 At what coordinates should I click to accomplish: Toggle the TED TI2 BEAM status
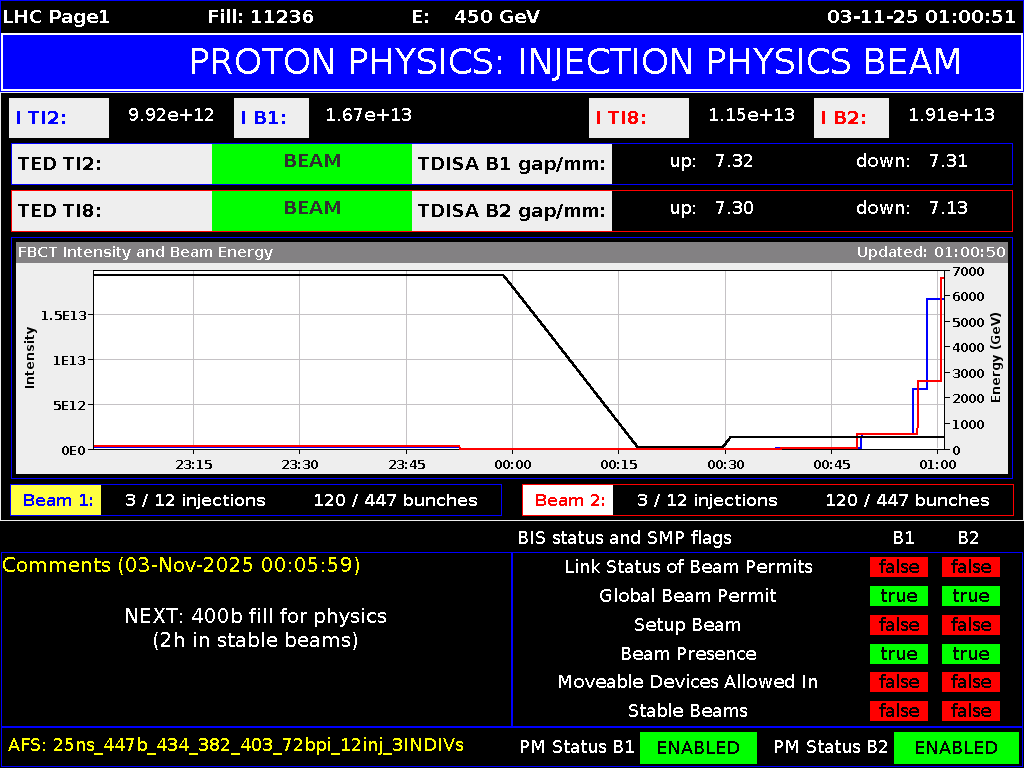pos(312,163)
